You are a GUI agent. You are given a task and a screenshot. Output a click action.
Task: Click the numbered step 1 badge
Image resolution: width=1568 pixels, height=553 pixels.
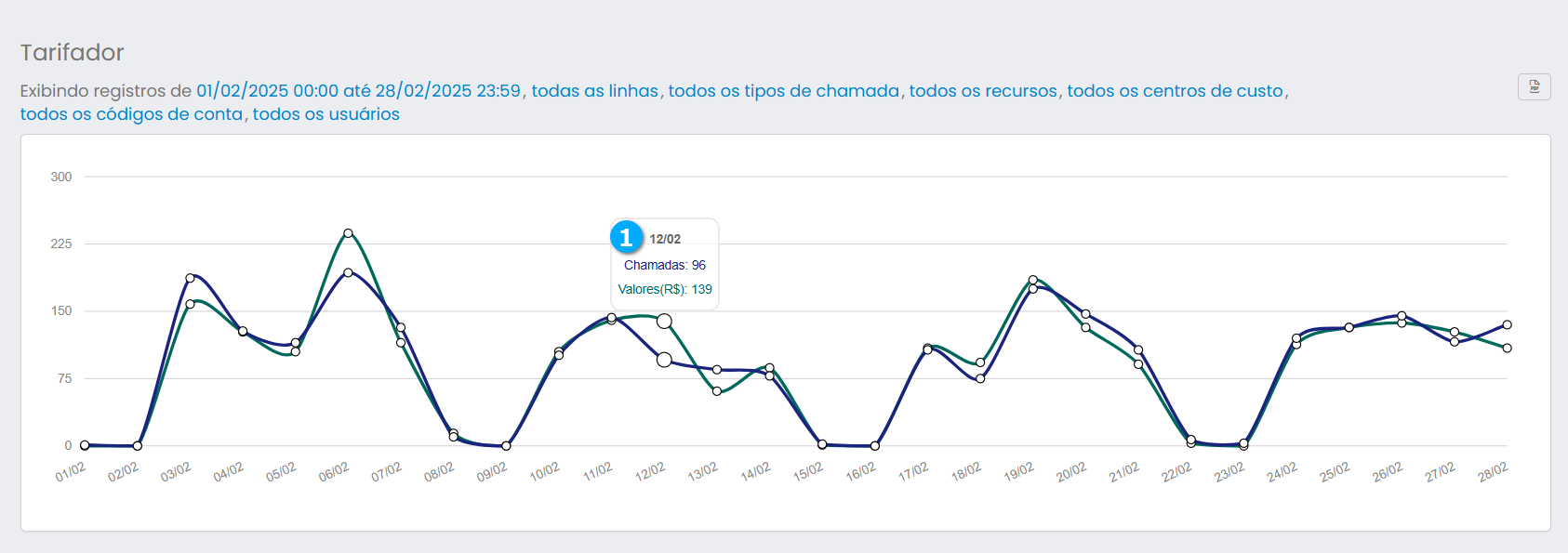tap(626, 237)
